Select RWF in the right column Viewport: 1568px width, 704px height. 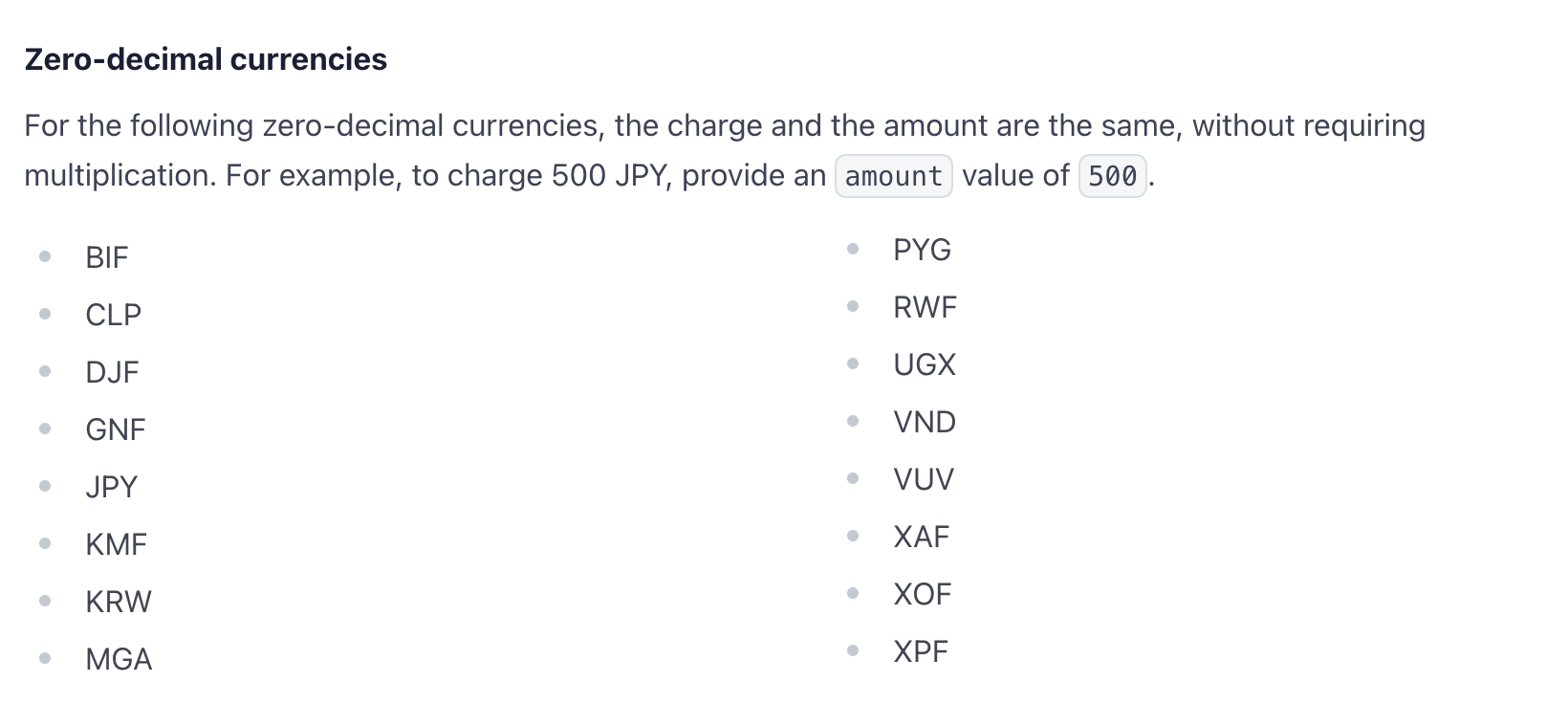pyautogui.click(x=925, y=307)
